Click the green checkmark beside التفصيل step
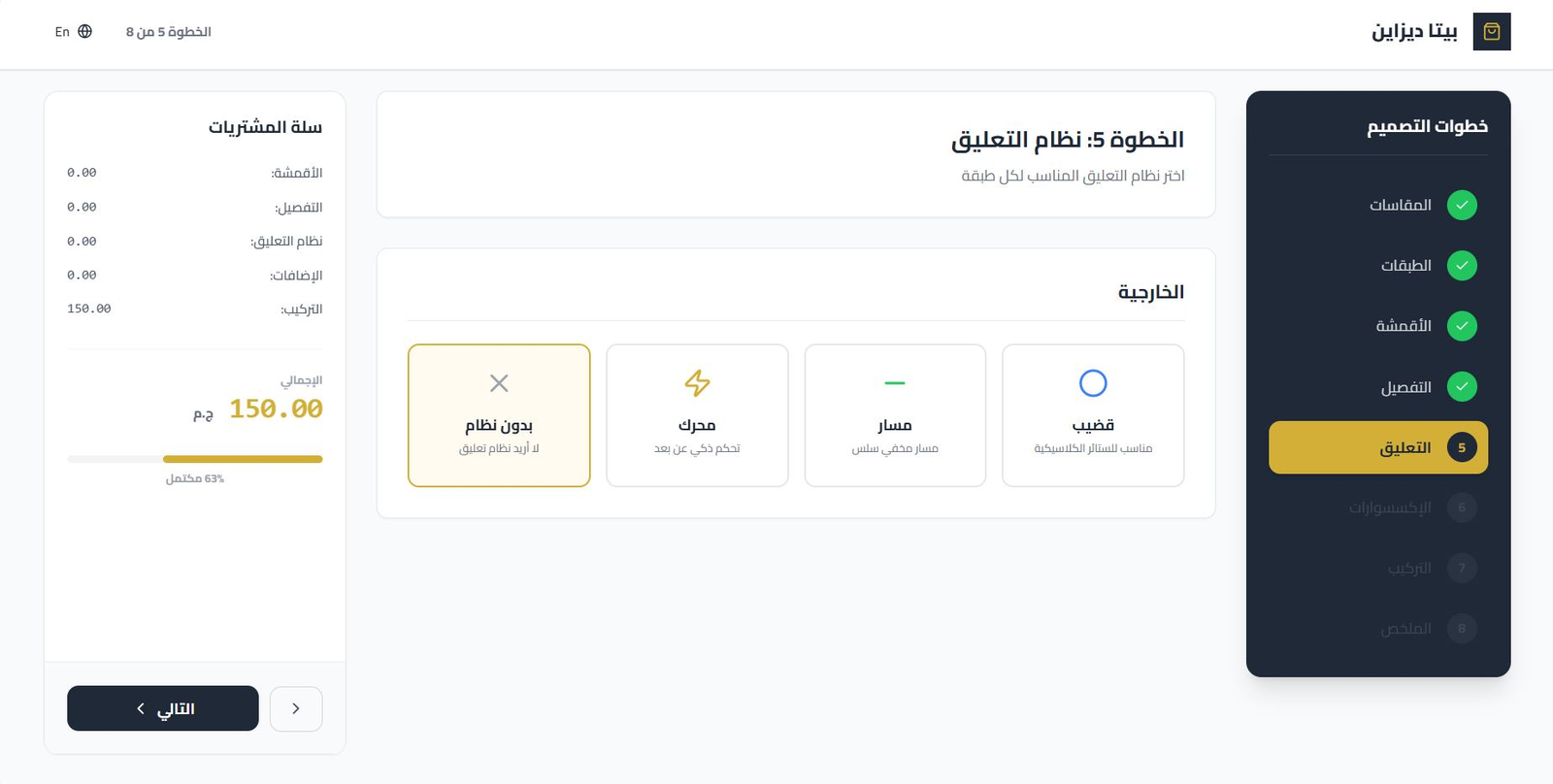This screenshot has width=1553, height=784. (x=1462, y=386)
